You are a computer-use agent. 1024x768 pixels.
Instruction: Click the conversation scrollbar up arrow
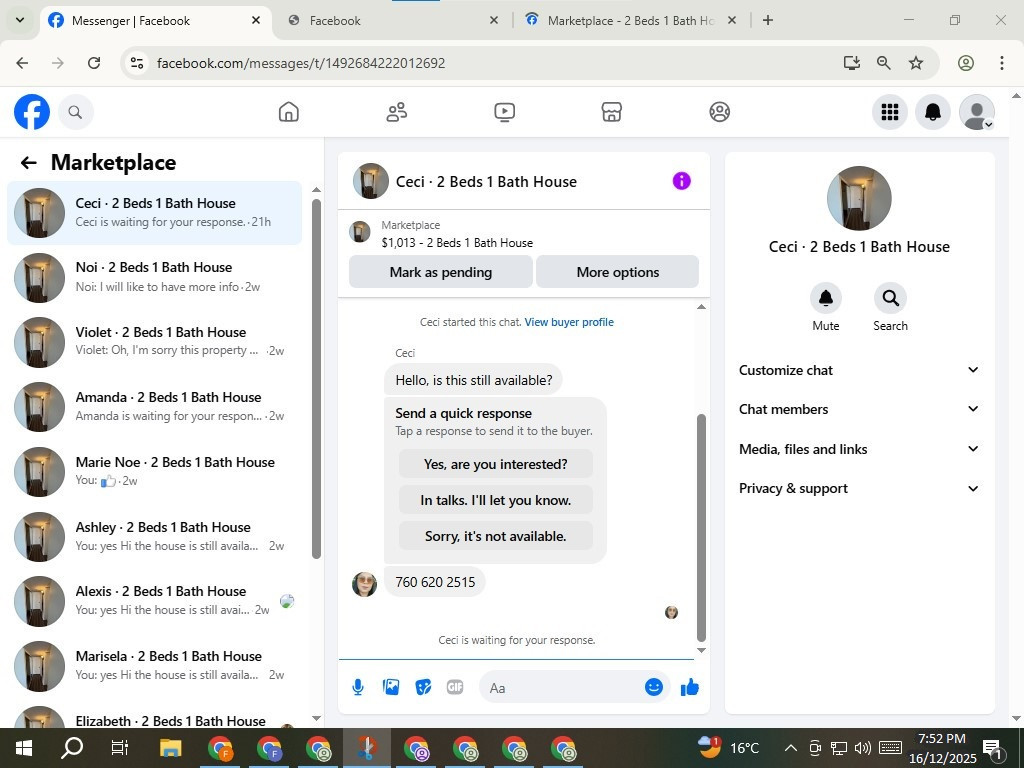pyautogui.click(x=701, y=307)
